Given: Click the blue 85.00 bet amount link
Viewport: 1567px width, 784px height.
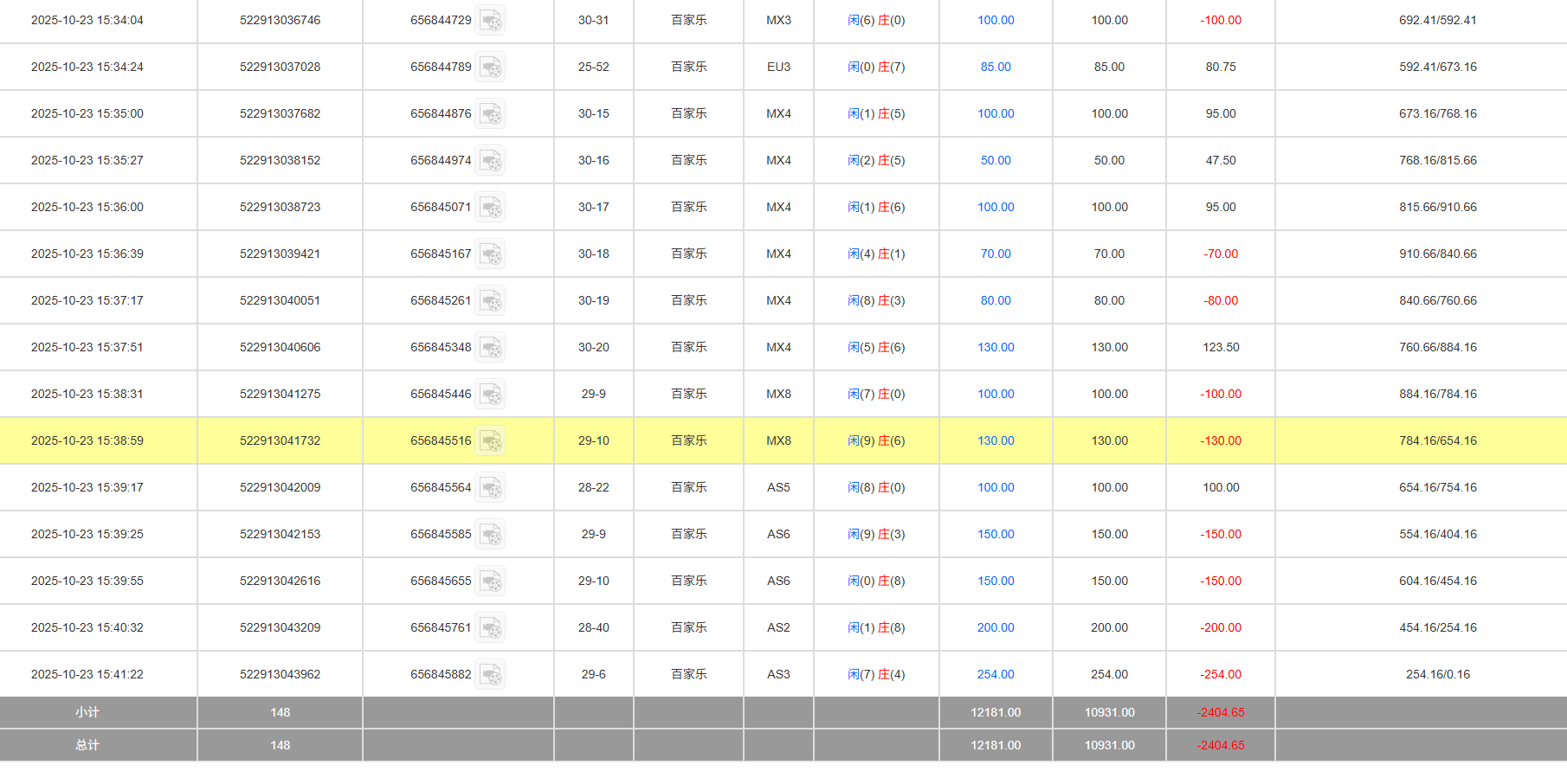Looking at the screenshot, I should pyautogui.click(x=996, y=67).
